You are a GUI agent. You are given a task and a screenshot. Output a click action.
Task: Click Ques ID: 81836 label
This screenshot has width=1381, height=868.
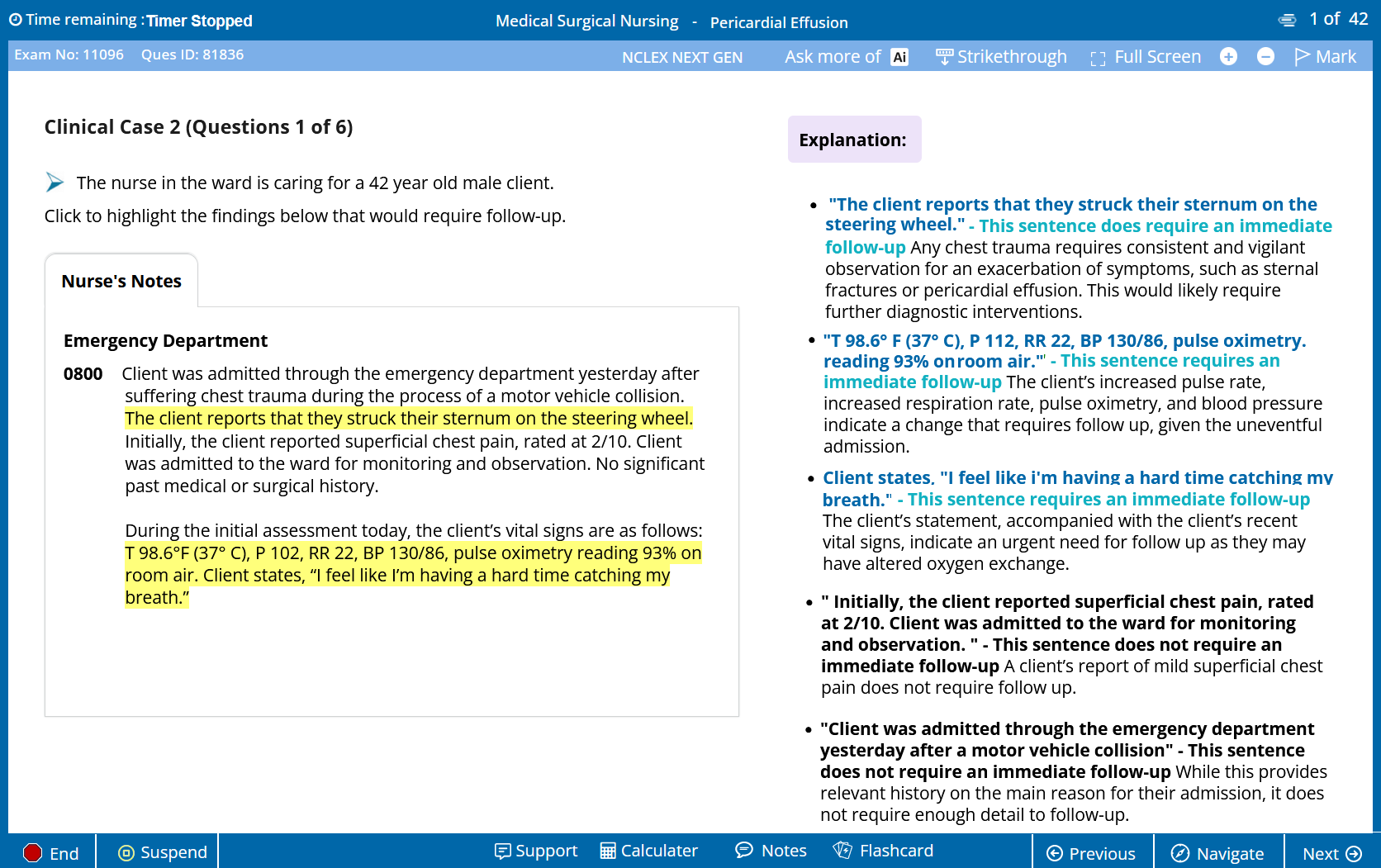pyautogui.click(x=192, y=55)
